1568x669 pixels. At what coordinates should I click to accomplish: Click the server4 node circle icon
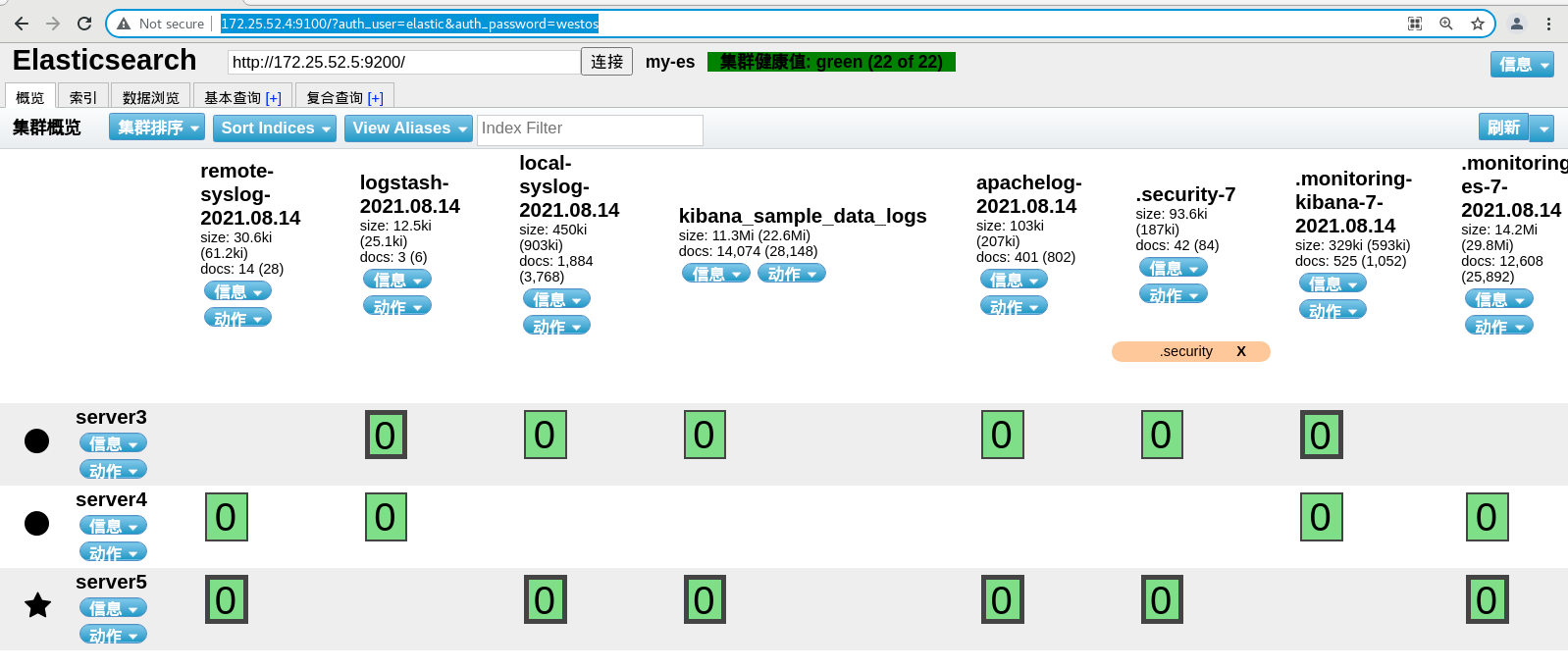37,523
